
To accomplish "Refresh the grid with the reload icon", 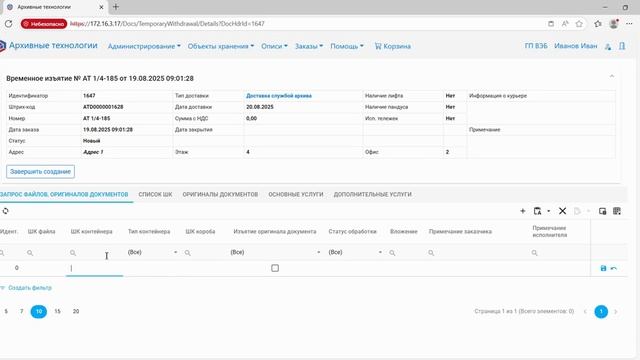I will point(5,211).
